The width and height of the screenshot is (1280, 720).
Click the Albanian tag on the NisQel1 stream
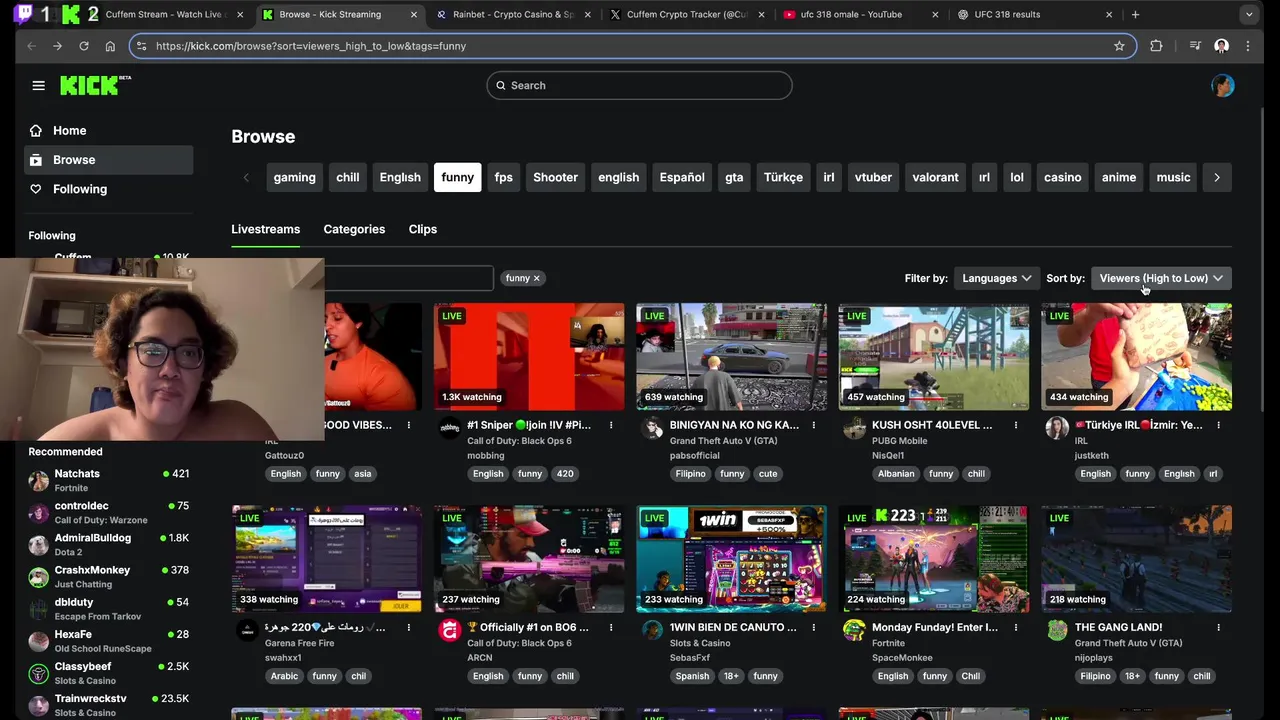pos(896,474)
